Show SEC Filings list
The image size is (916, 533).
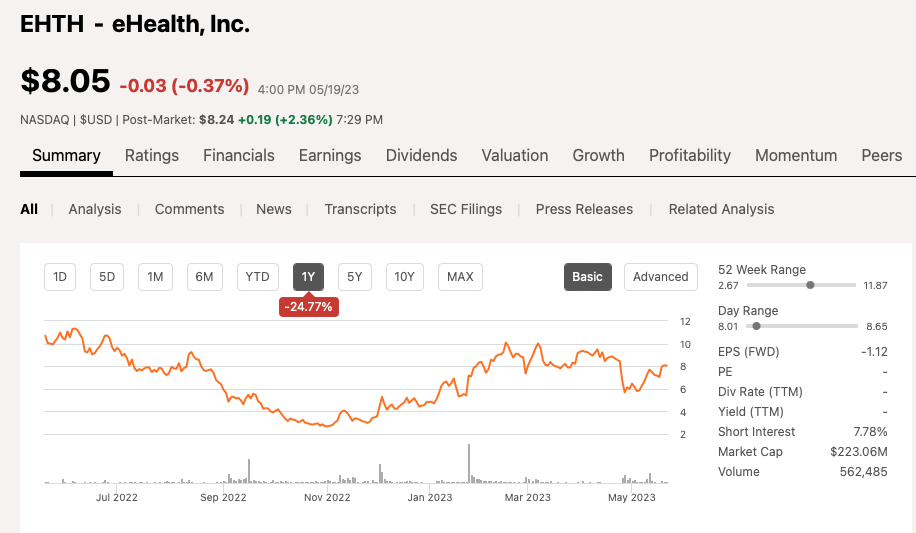(x=466, y=209)
